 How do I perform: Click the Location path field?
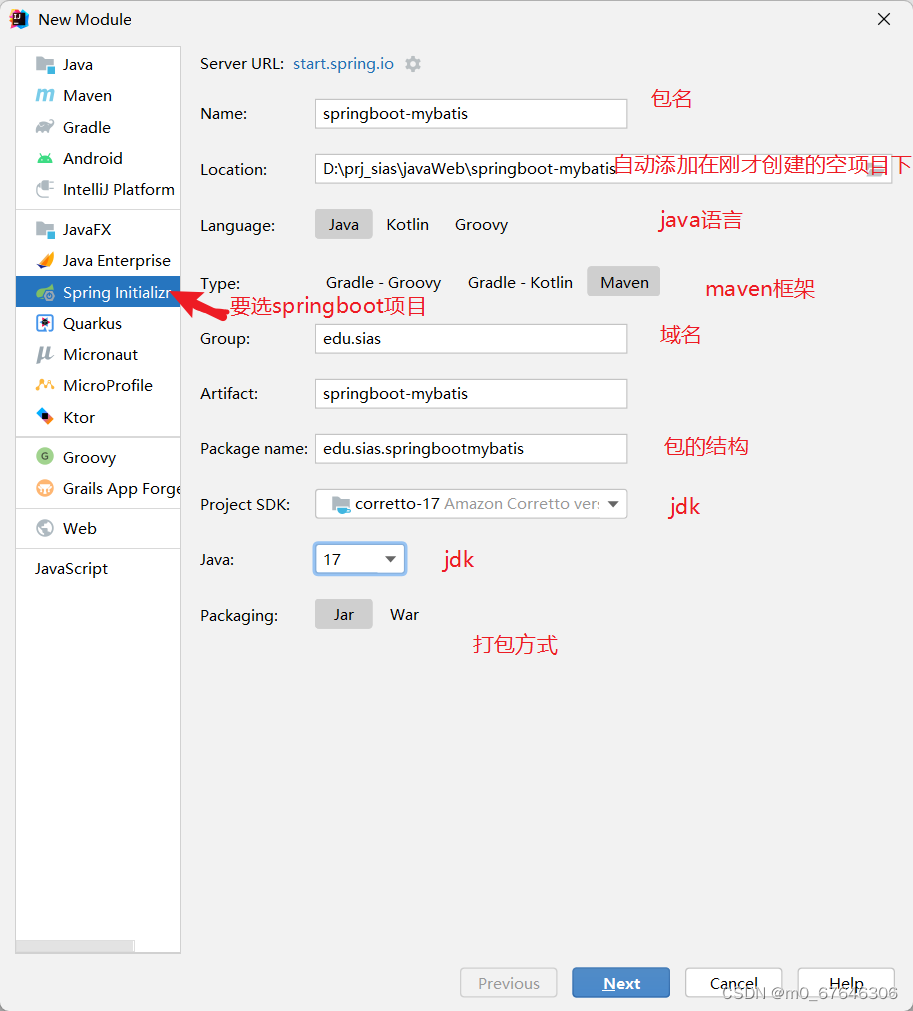tap(603, 169)
